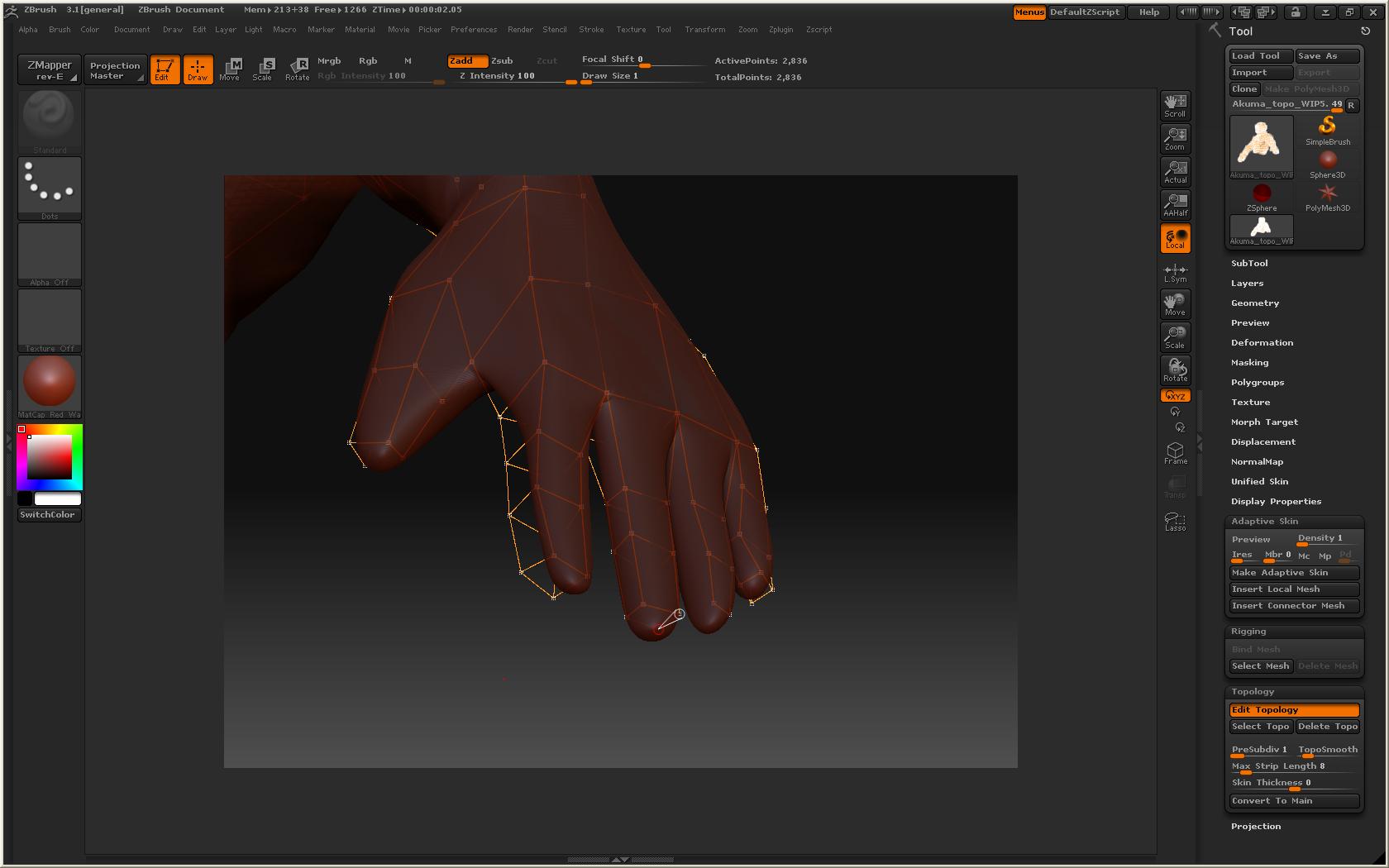Expand the SubTool palette section
Image resolution: width=1389 pixels, height=868 pixels.
click(x=1248, y=263)
